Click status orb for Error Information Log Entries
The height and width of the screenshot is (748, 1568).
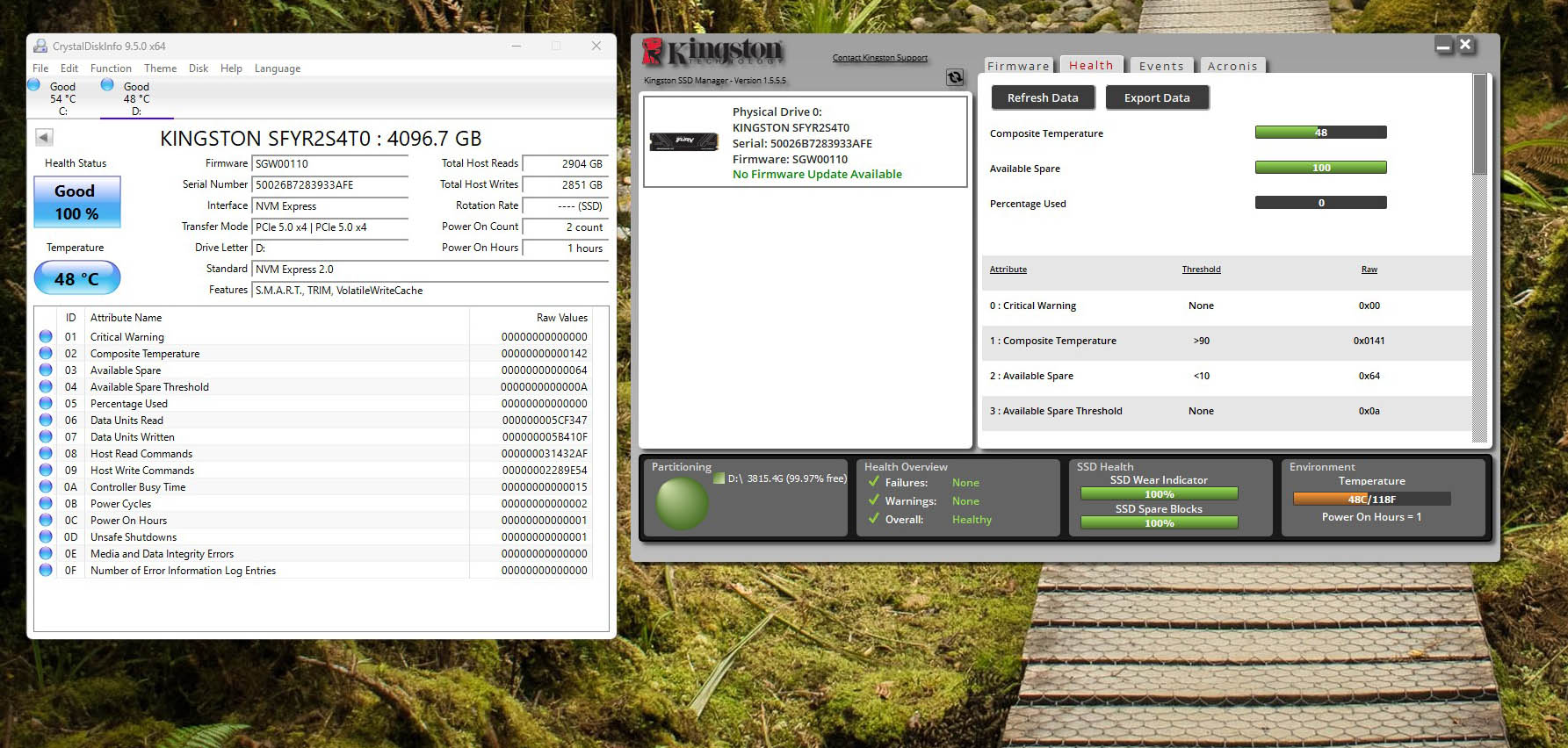pos(46,570)
